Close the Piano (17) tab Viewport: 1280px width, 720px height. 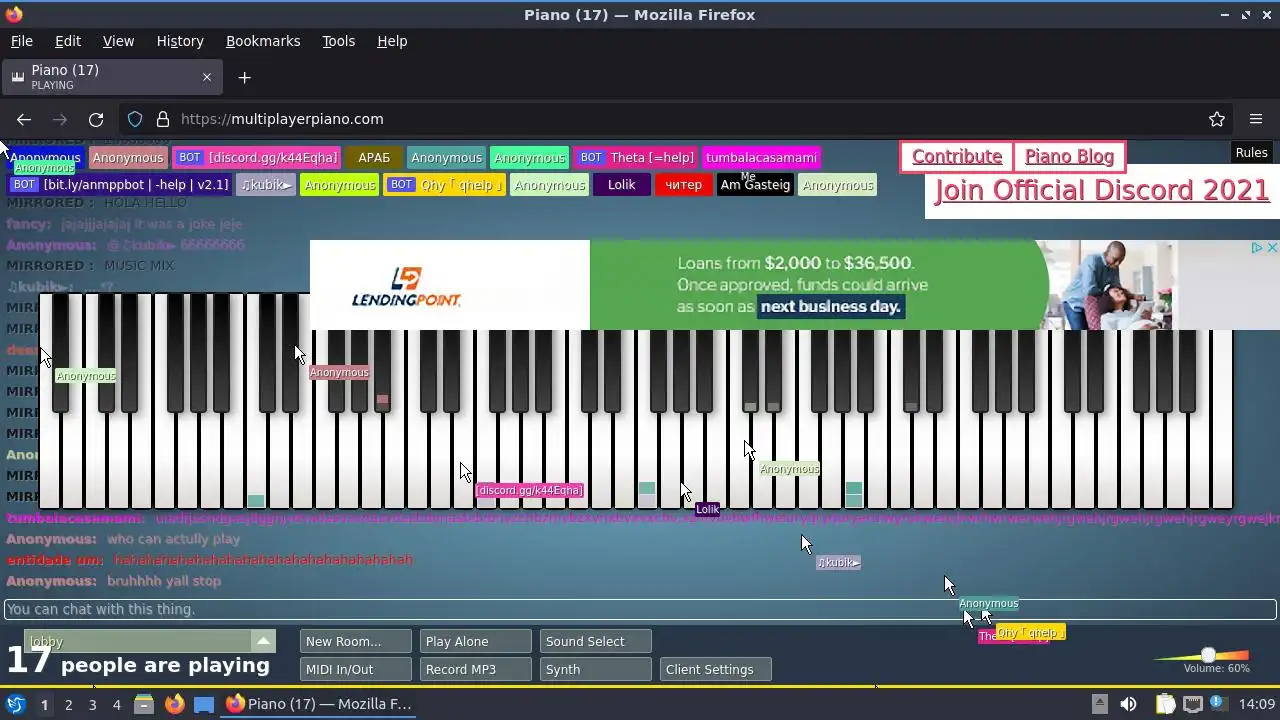(x=207, y=77)
